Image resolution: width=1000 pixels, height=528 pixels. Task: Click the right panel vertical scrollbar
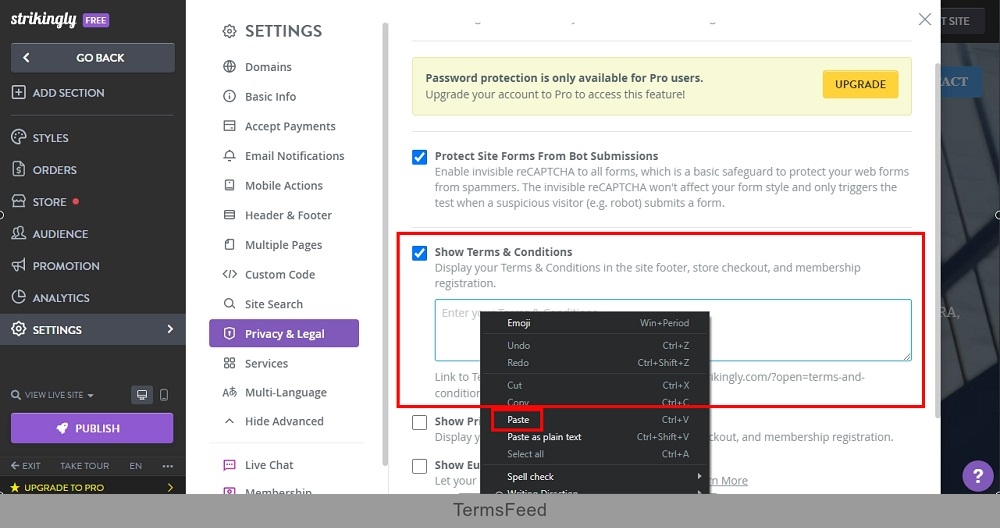coord(938,241)
